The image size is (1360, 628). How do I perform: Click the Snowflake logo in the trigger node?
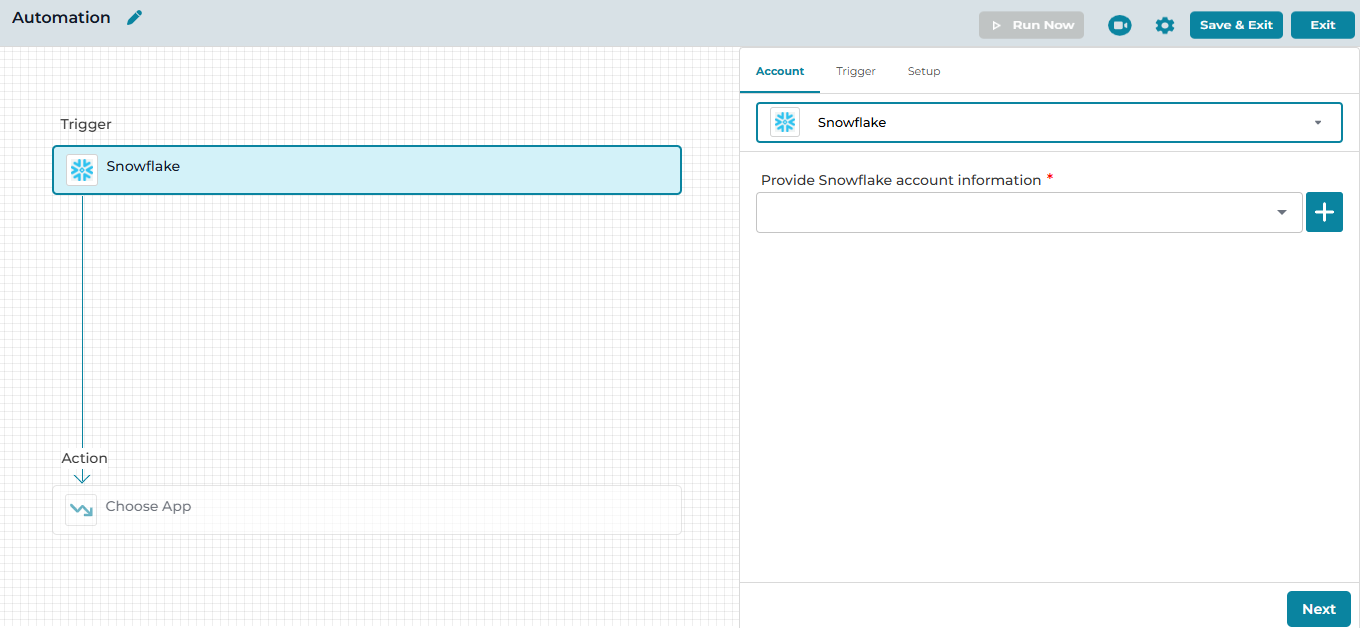(82, 170)
